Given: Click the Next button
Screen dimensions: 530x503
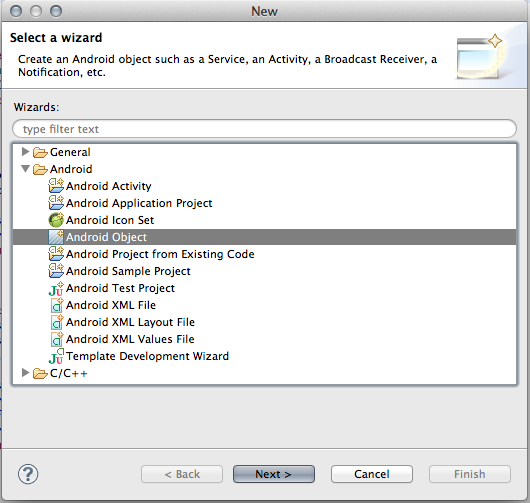Looking at the screenshot, I should [x=274, y=474].
